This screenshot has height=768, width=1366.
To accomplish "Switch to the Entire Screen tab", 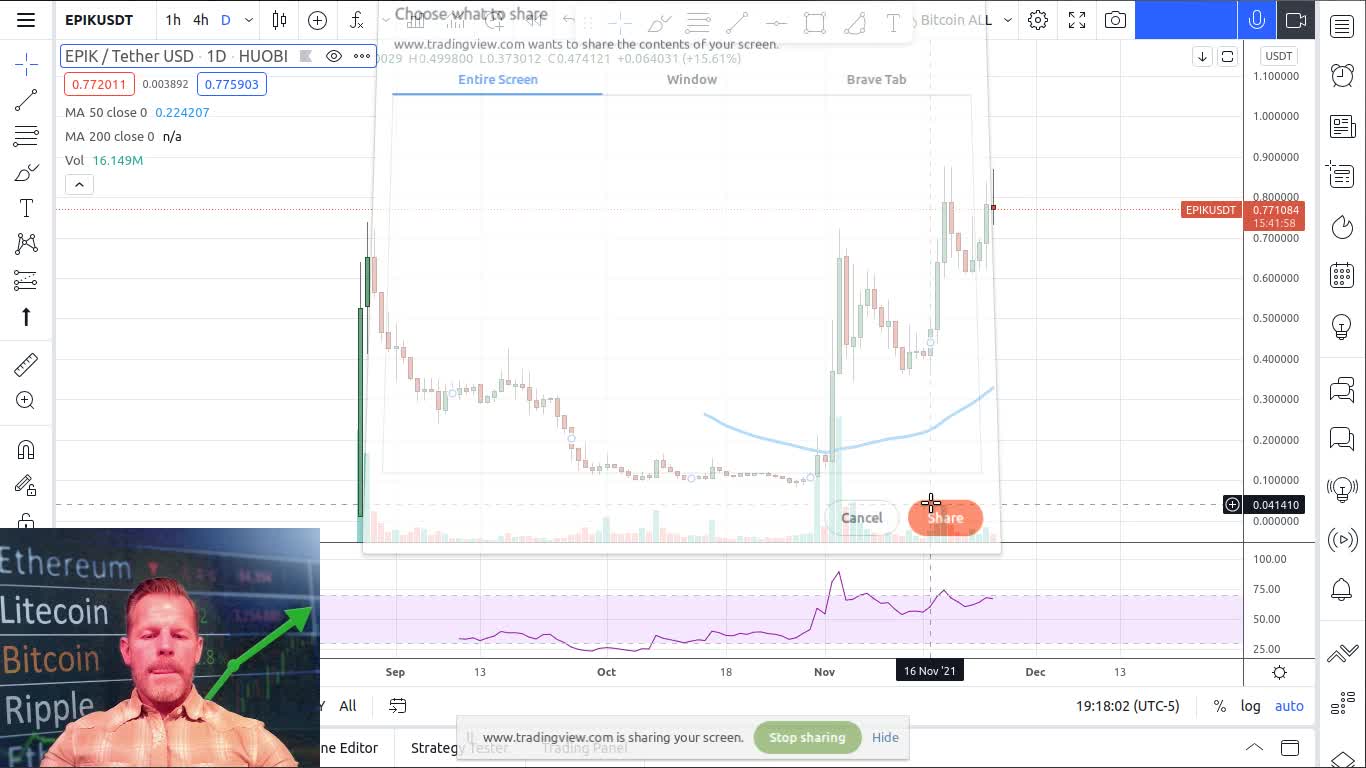I will (x=497, y=80).
